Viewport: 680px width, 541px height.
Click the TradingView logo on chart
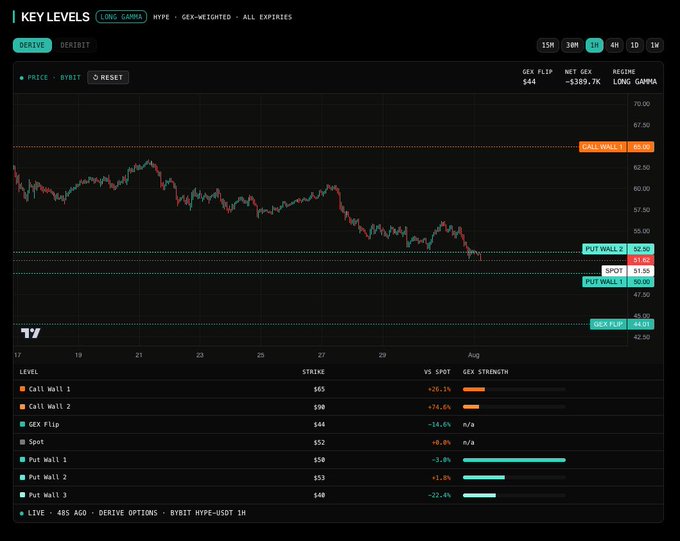pos(30,333)
